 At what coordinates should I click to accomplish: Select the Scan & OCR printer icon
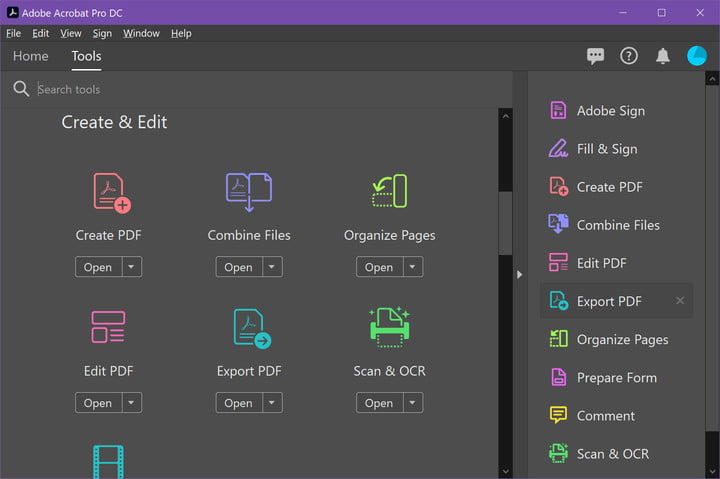click(389, 327)
